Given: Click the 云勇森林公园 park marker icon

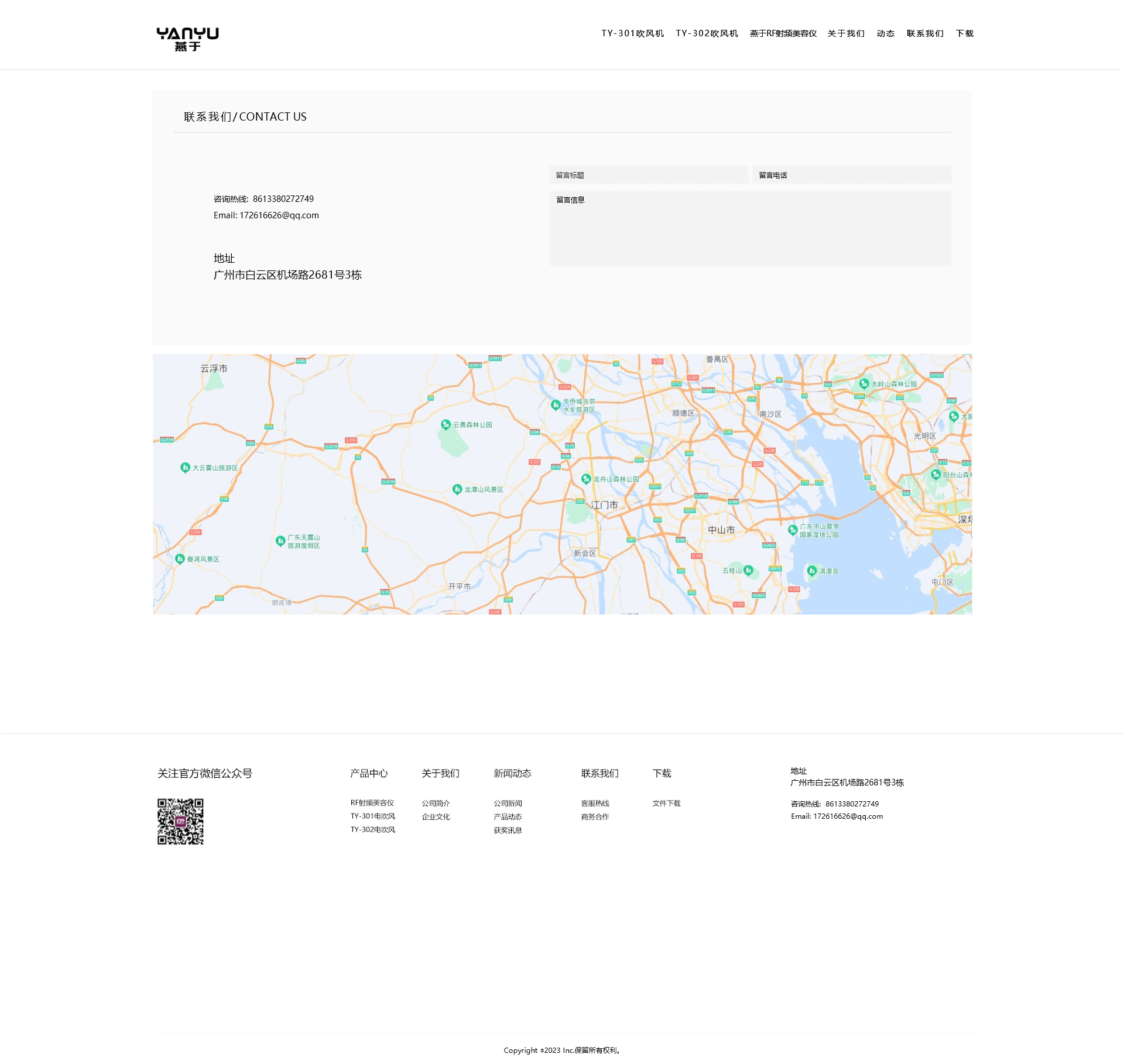Looking at the screenshot, I should coord(446,424).
